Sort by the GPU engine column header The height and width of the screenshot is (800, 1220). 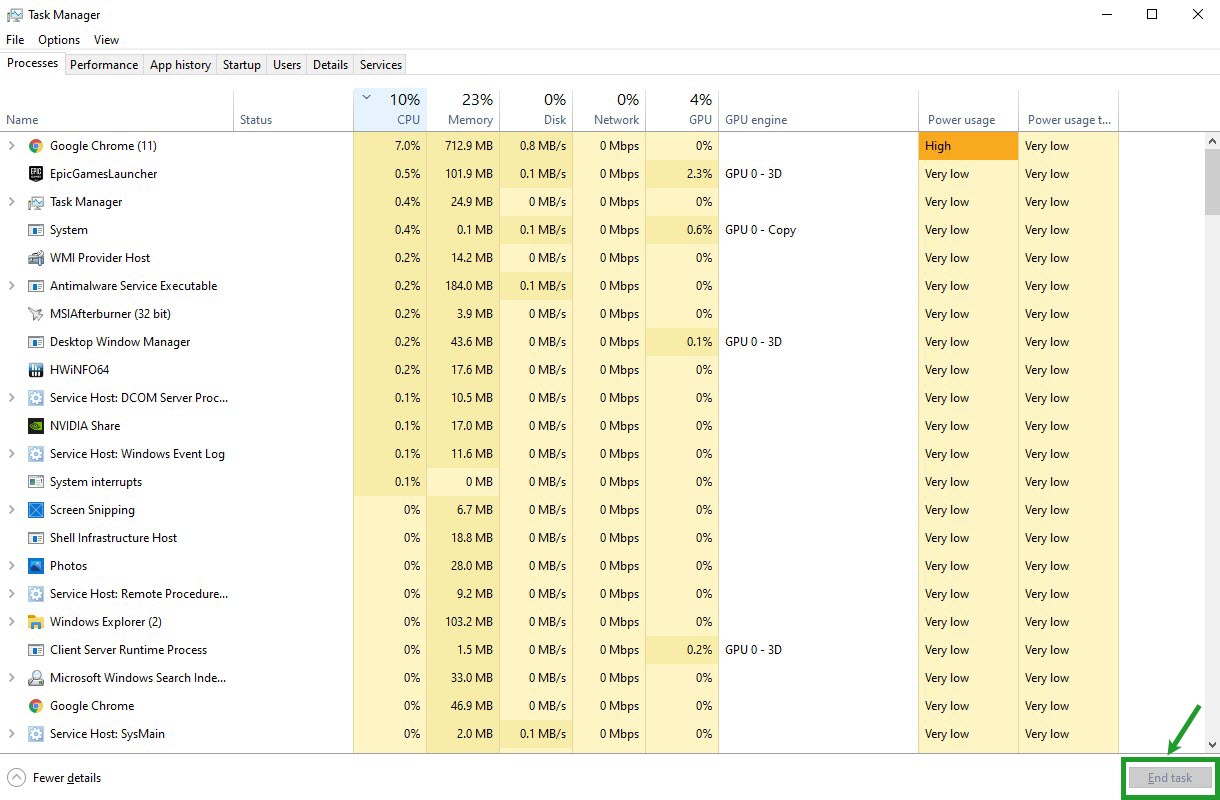click(818, 109)
